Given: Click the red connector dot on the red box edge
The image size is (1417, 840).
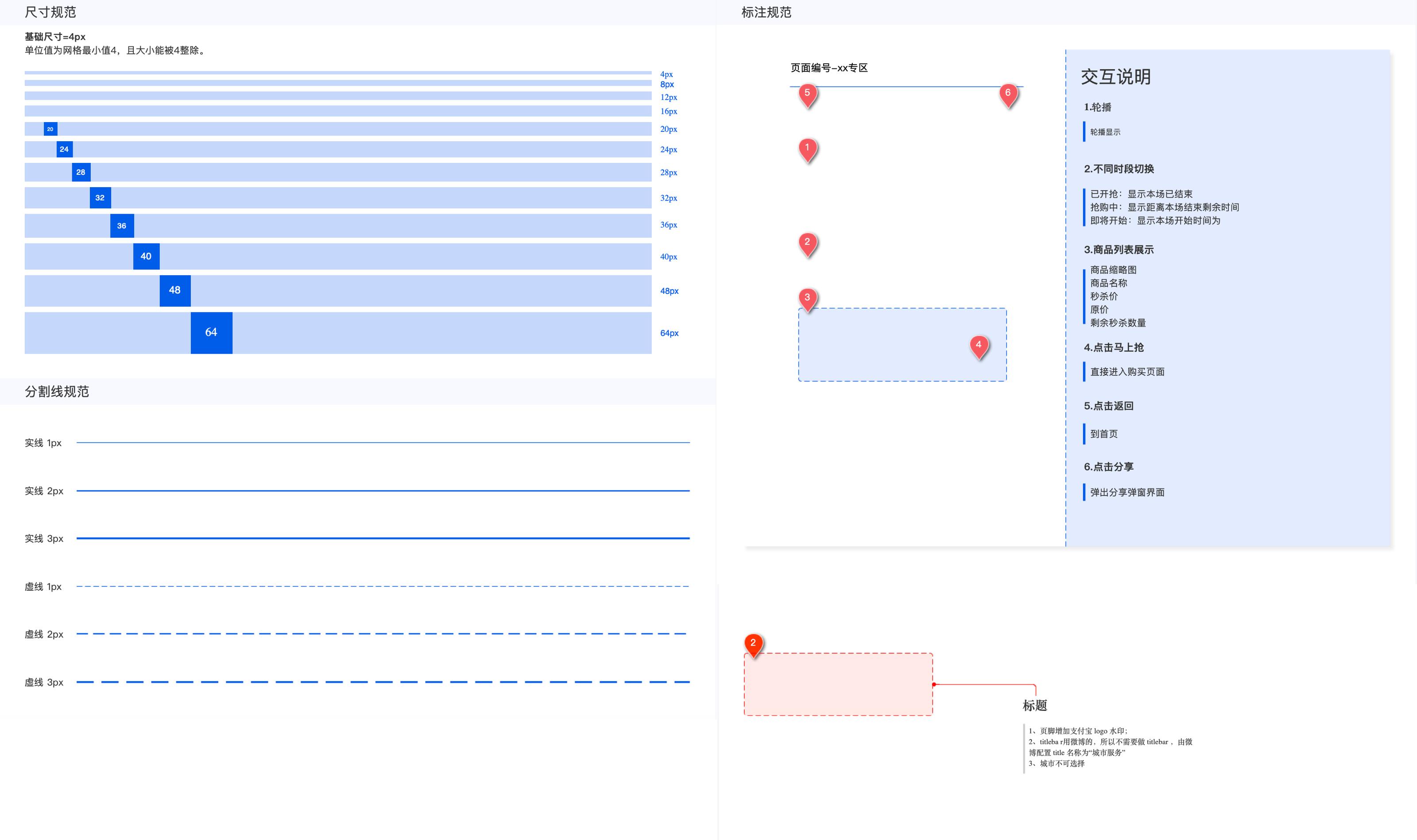Looking at the screenshot, I should point(934,684).
